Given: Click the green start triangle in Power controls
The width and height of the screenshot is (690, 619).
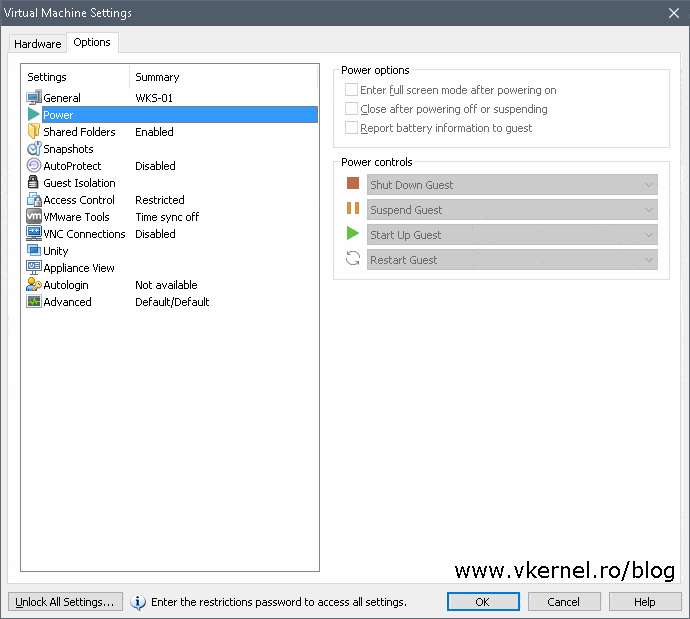Looking at the screenshot, I should (x=353, y=233).
